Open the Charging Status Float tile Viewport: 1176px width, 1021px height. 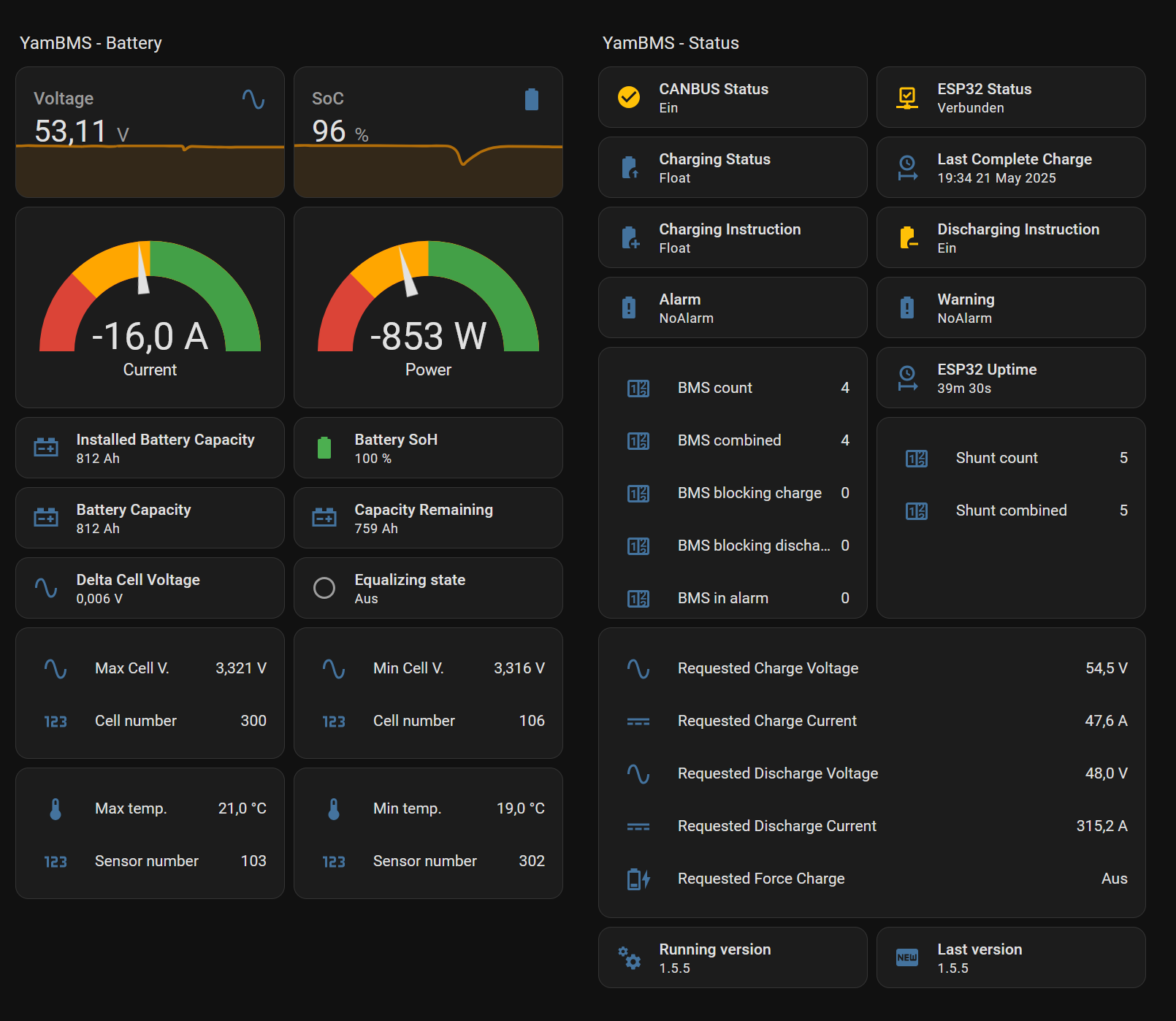pyautogui.click(x=732, y=167)
